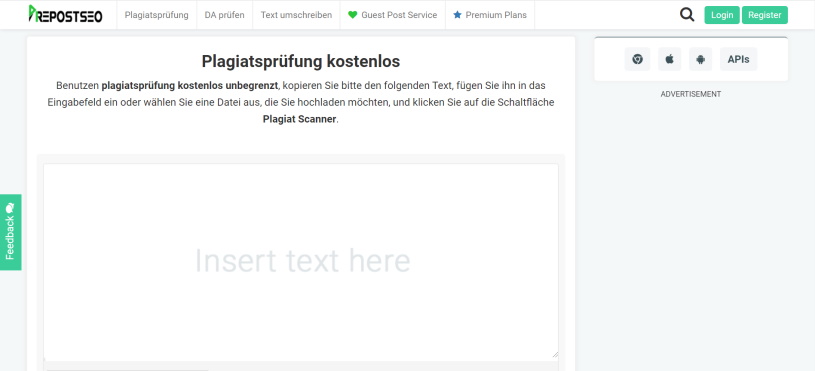Viewport: 815px width, 371px height.
Task: Click the Login button
Action: coord(722,15)
